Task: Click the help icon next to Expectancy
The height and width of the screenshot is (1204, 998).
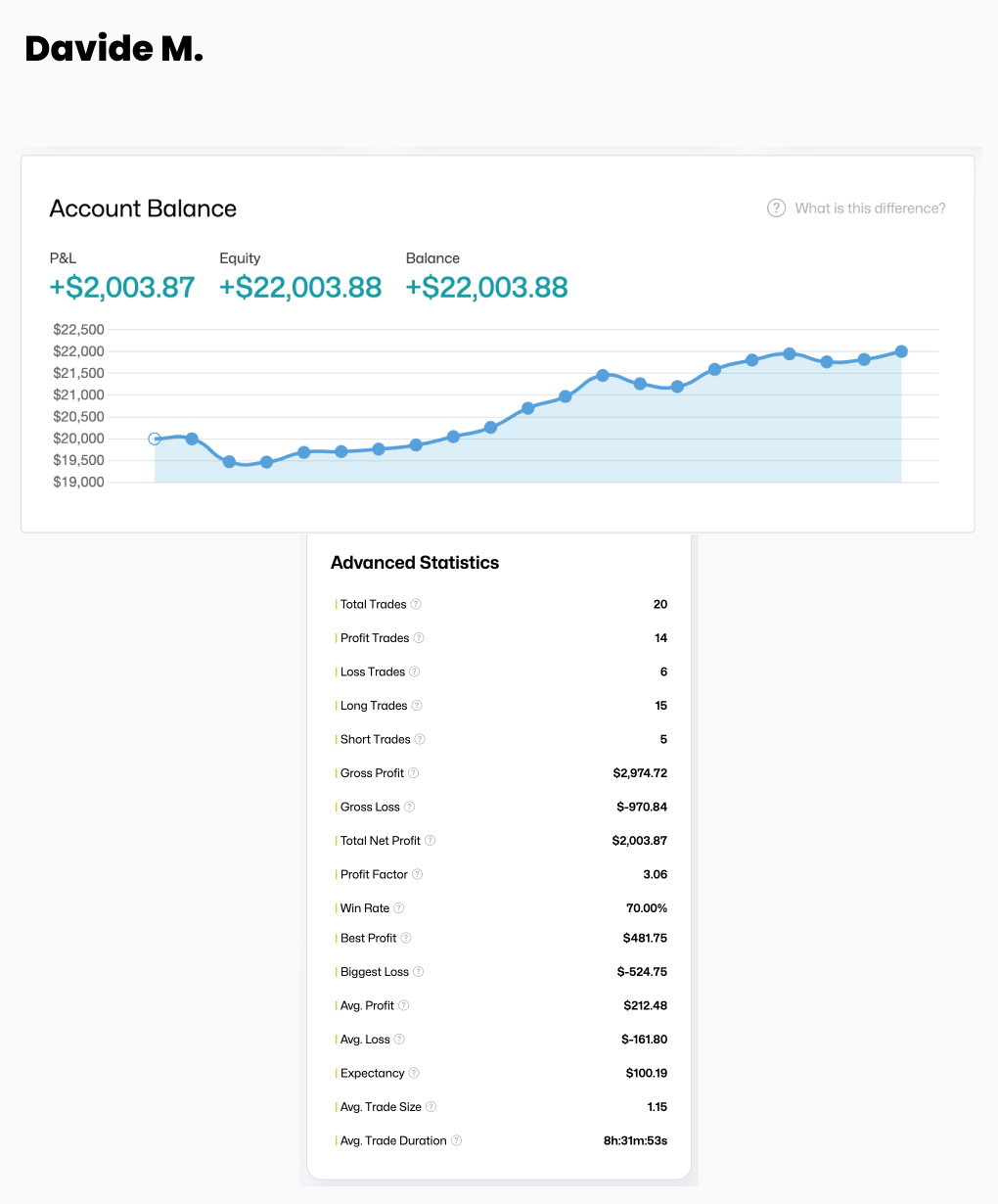Action: pos(414,1073)
